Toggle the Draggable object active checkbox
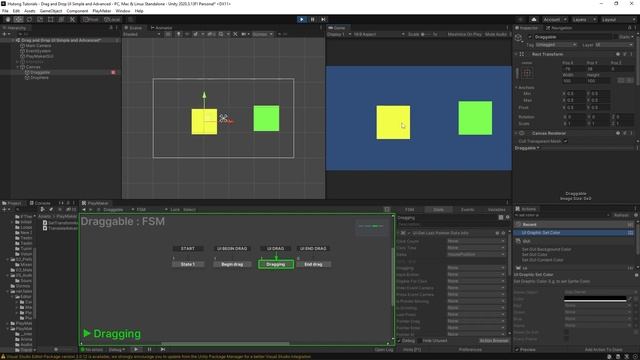 [529, 37]
